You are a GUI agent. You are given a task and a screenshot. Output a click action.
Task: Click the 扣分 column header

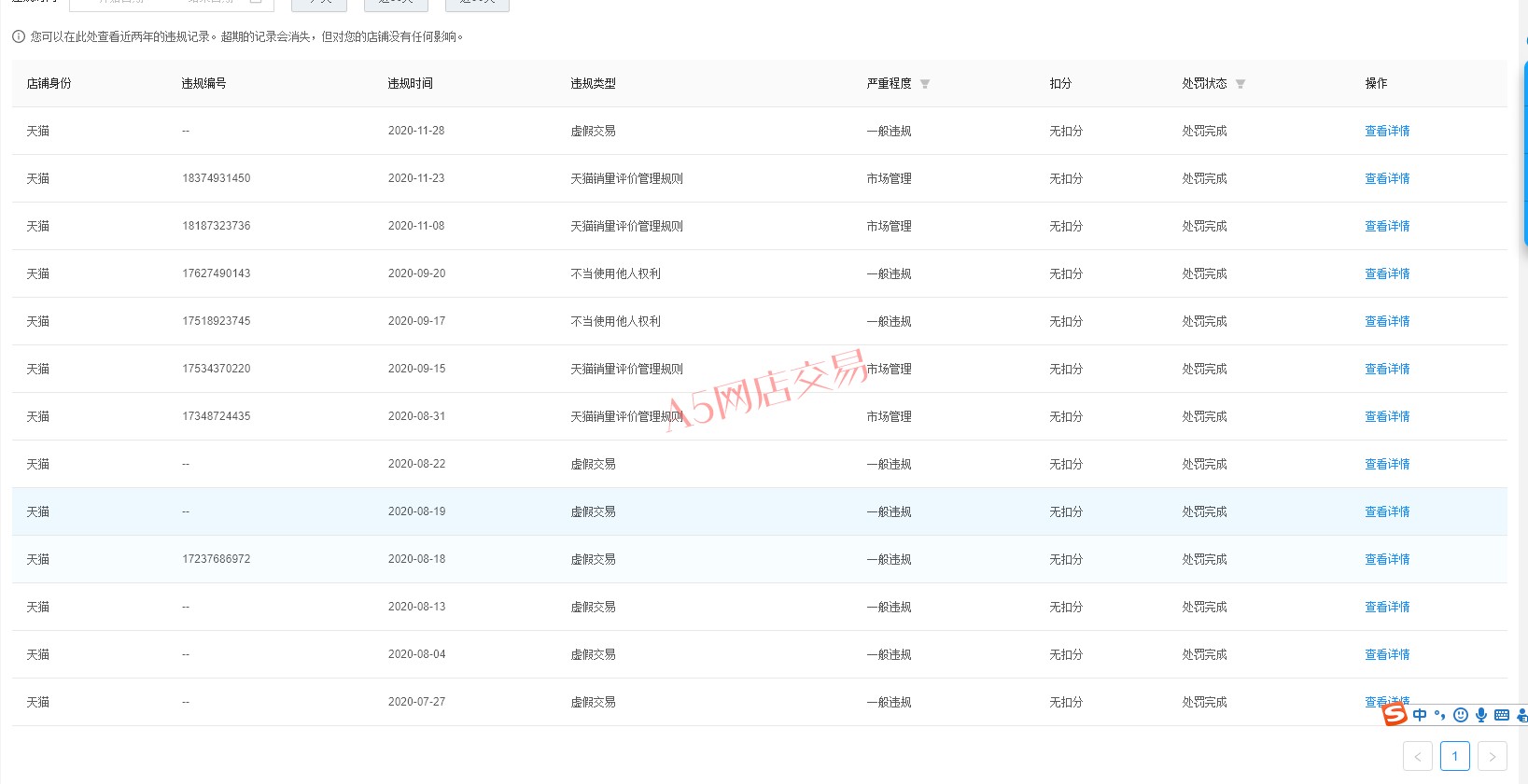[x=1060, y=84]
